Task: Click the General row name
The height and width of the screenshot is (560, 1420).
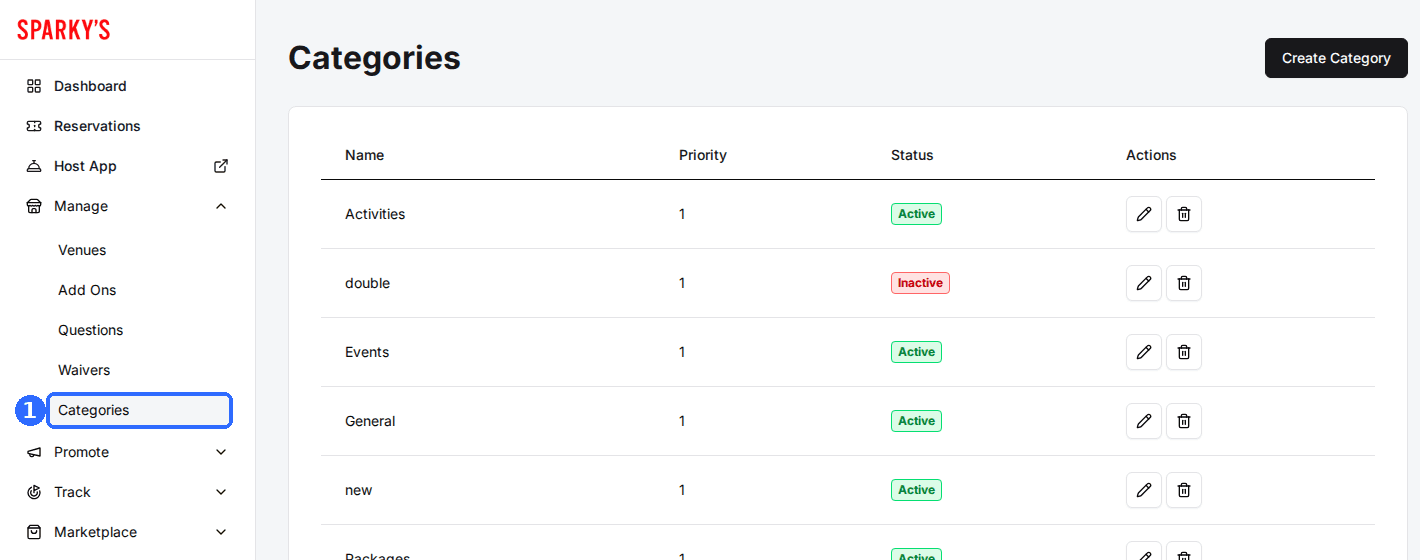Action: click(370, 421)
